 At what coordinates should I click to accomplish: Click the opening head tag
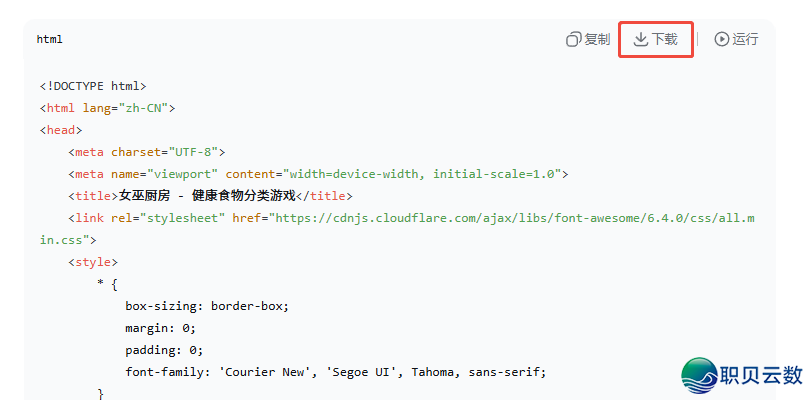point(61,130)
